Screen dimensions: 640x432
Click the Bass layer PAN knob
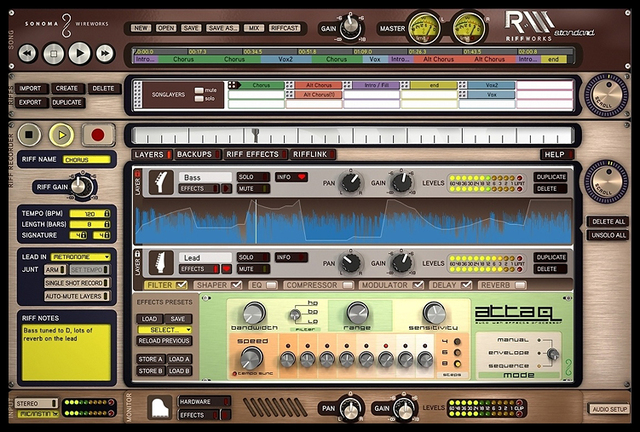coord(351,183)
